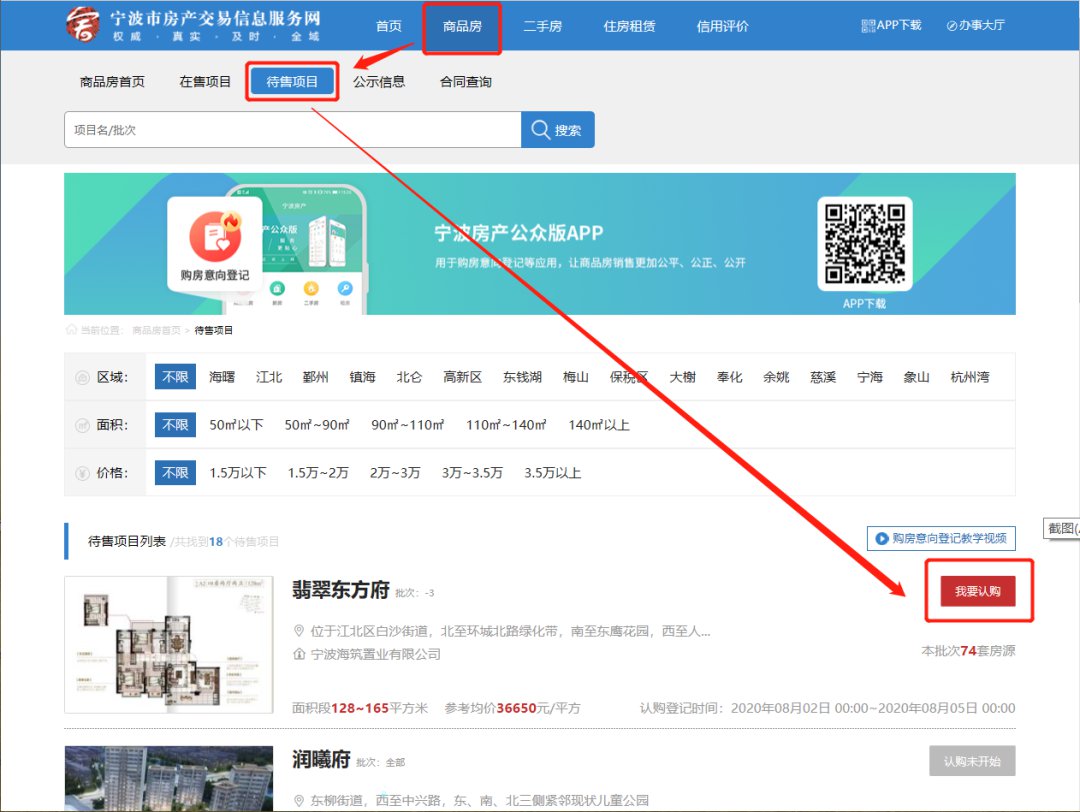Click the QR code in banner
The image size is (1080, 812).
point(865,243)
